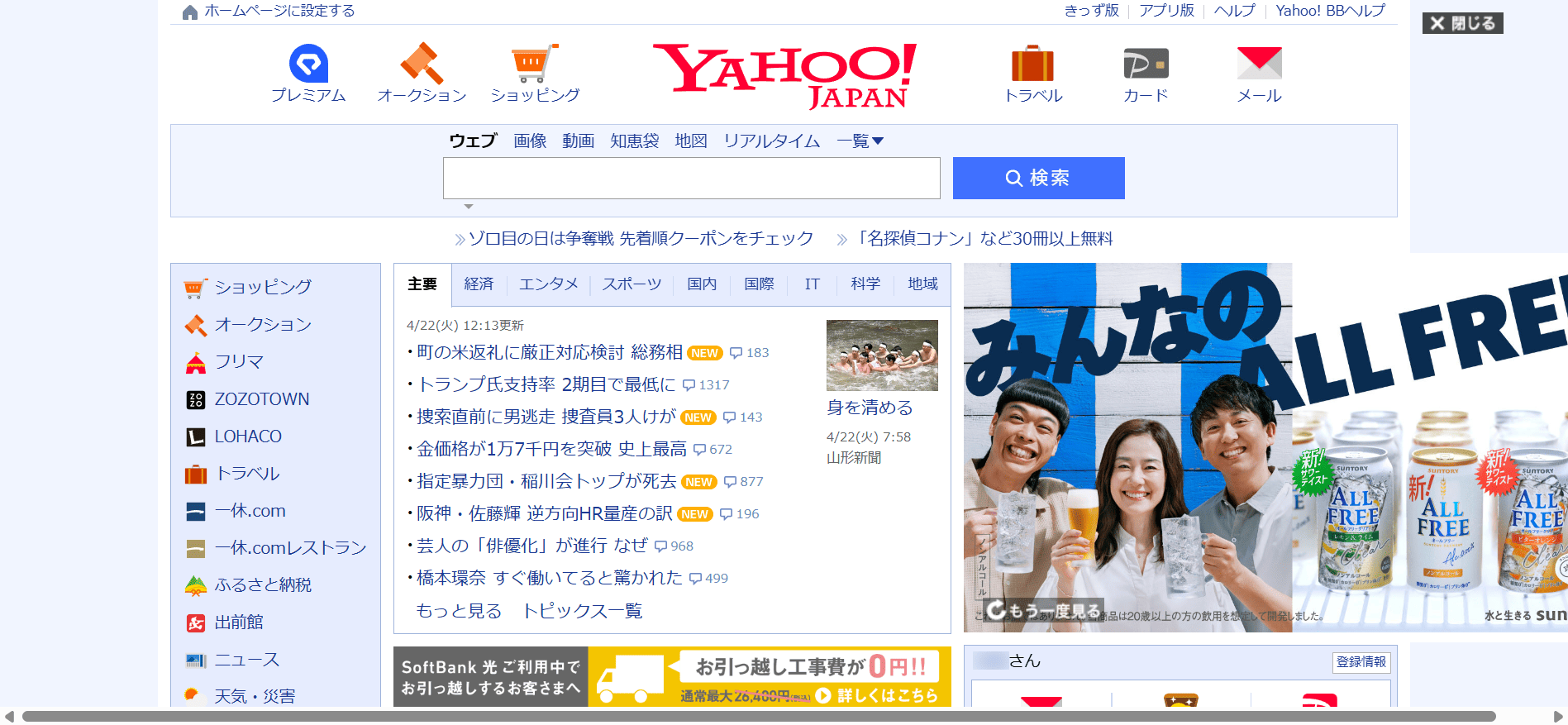Open the 名探偵コナン 30冊以上無料 link
The height and width of the screenshot is (725, 1568).
pyautogui.click(x=983, y=239)
